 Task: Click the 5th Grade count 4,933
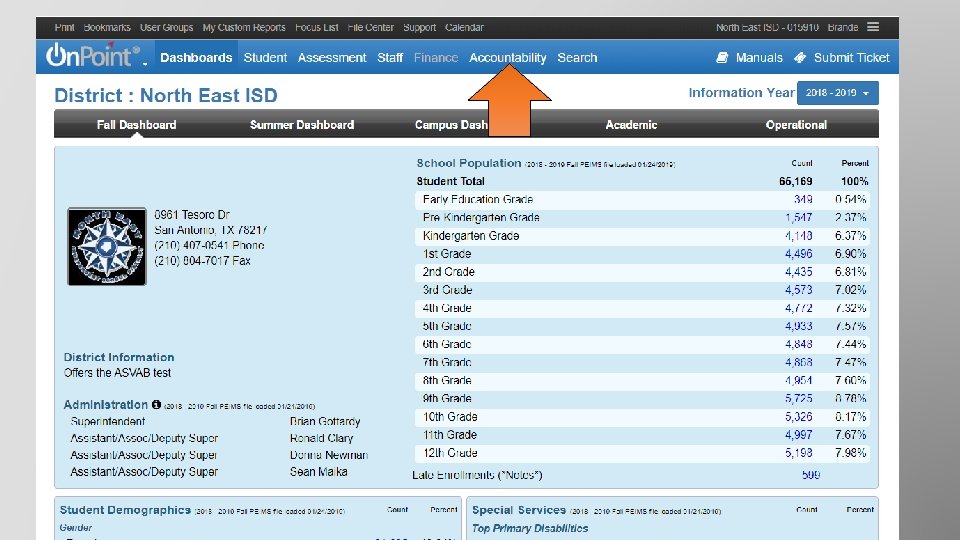[x=799, y=326]
